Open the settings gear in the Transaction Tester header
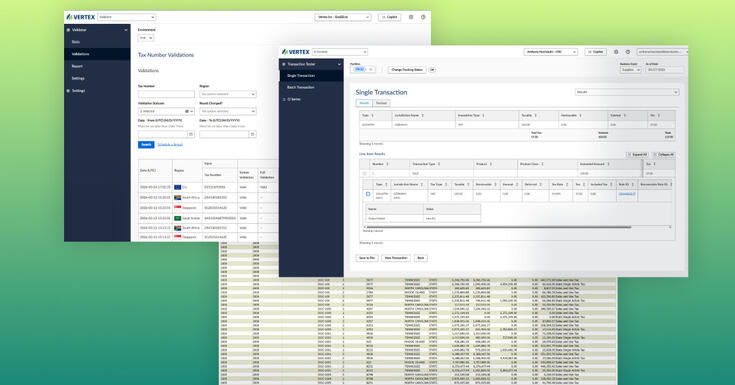Viewport: 735px width, 385px height. click(616, 52)
